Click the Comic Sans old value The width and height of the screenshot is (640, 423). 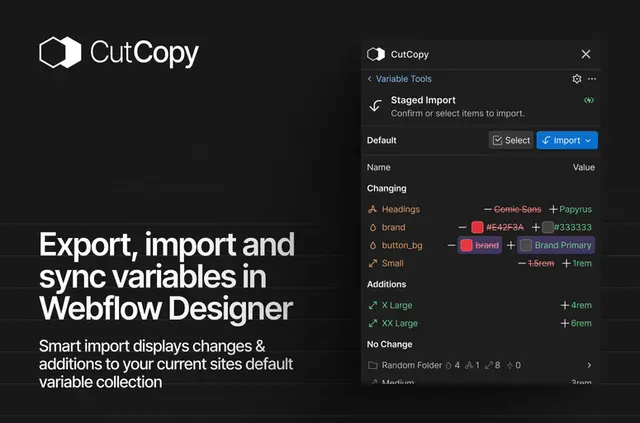517,209
